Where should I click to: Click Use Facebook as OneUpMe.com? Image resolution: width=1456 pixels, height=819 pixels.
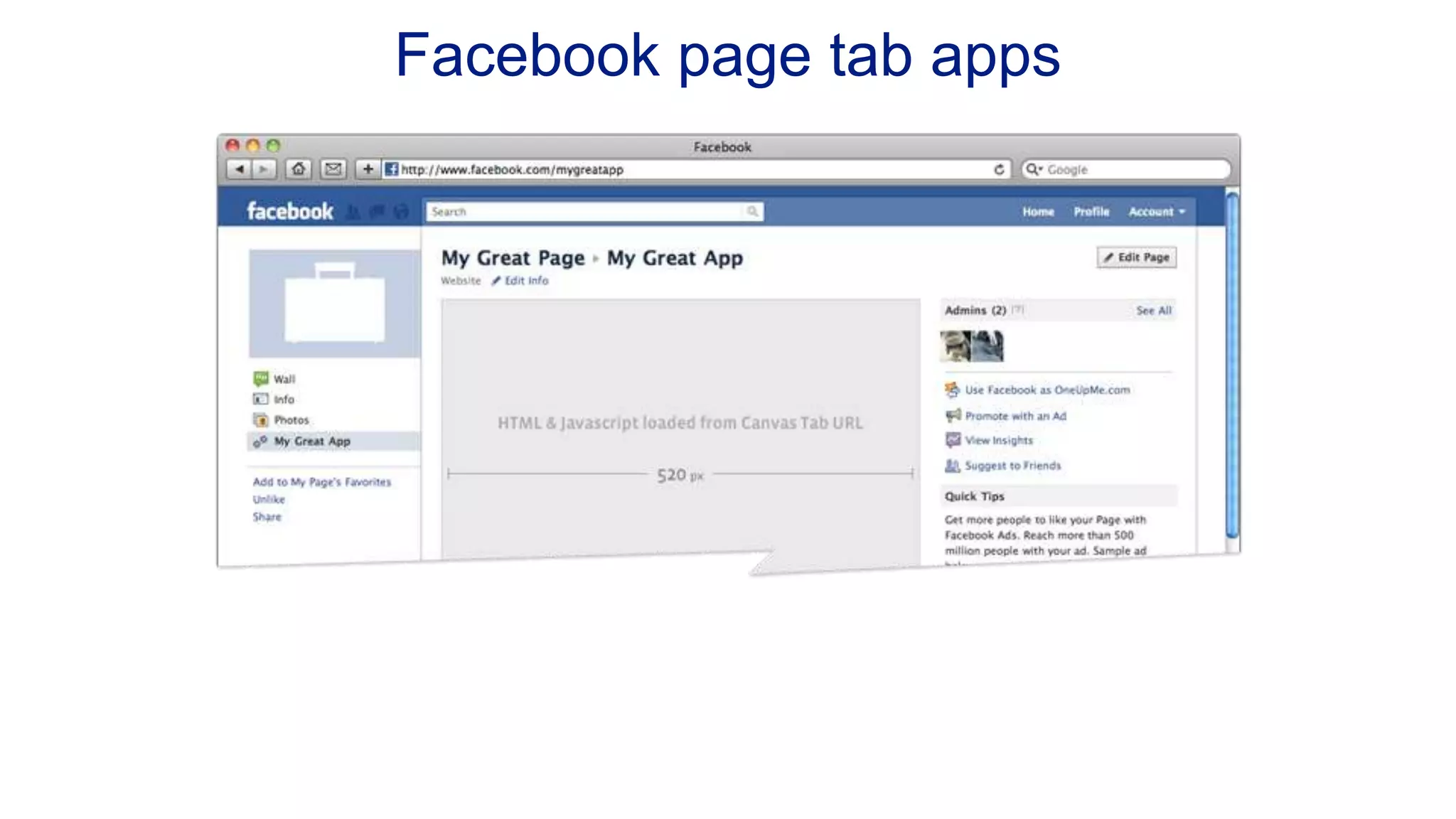coord(1047,390)
